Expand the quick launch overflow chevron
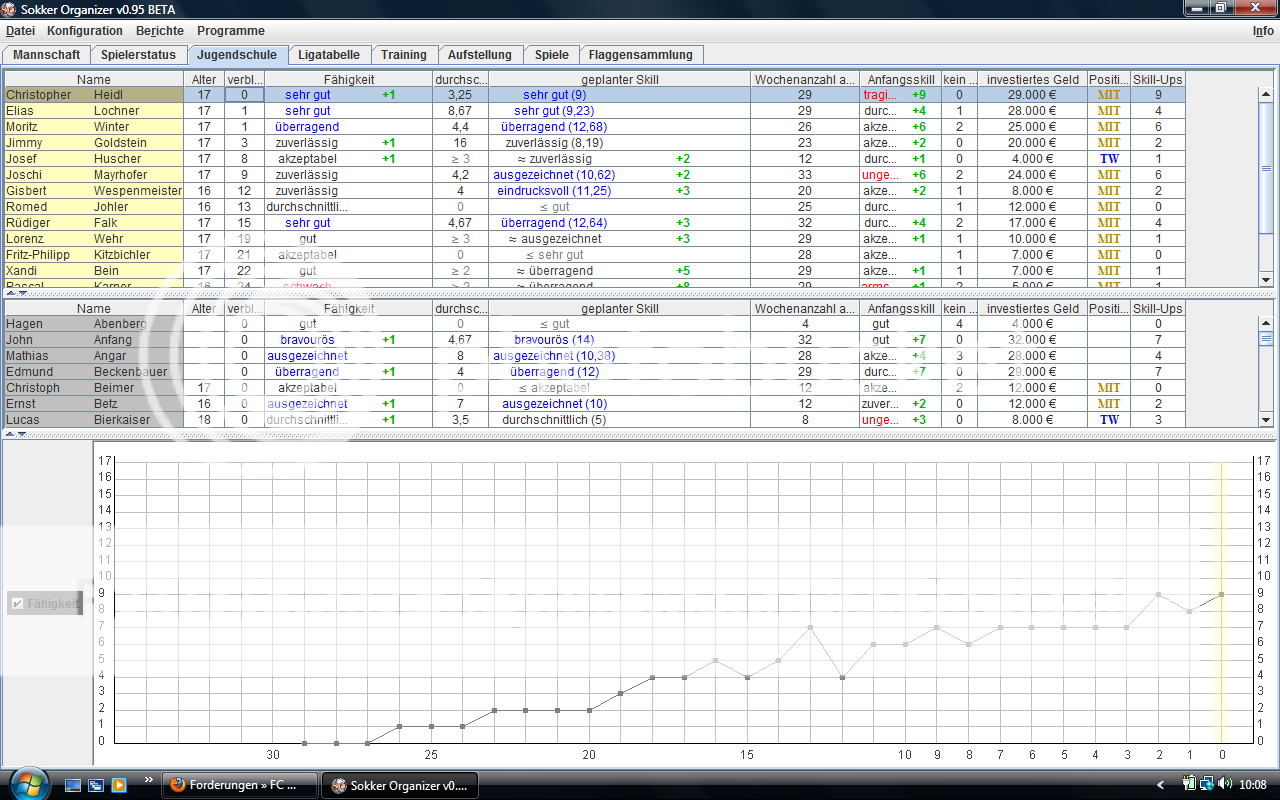The width and height of the screenshot is (1280, 800). 149,779
